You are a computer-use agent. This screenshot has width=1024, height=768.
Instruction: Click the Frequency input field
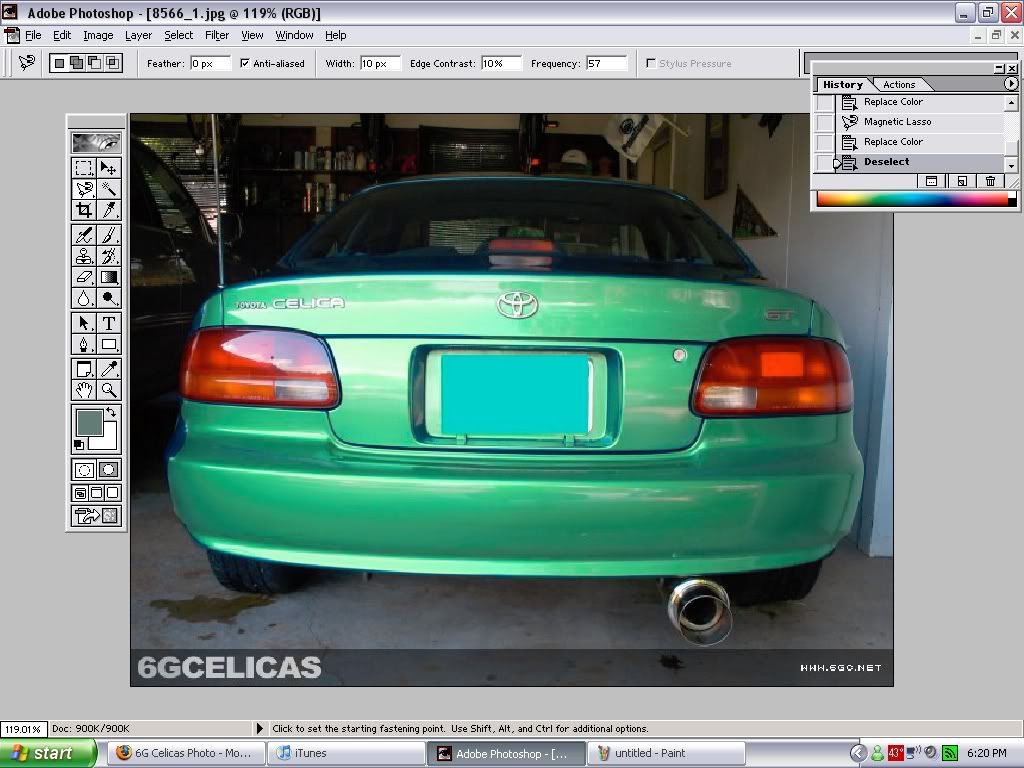[606, 63]
